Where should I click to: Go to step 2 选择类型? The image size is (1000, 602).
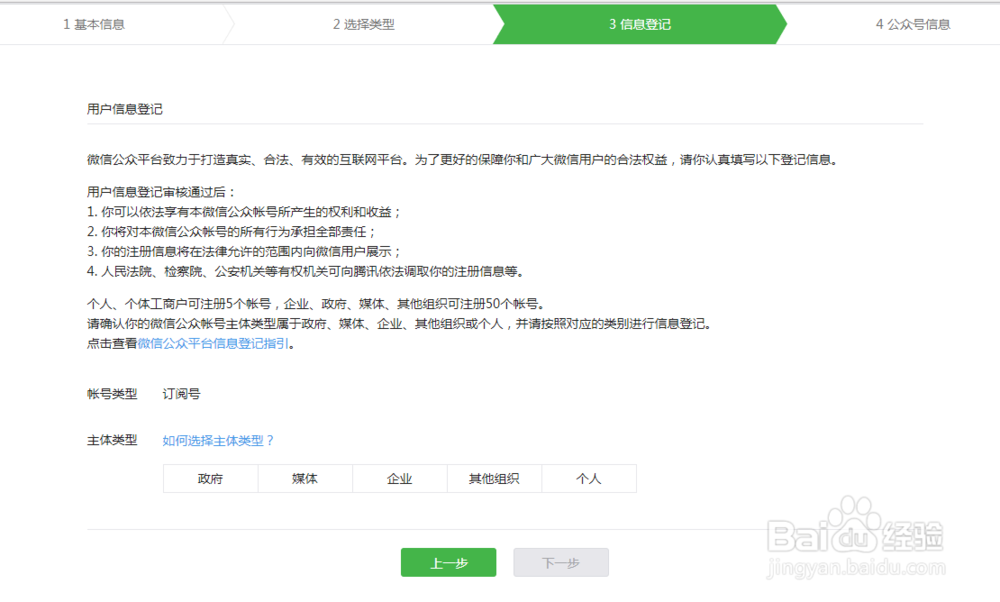coord(364,24)
